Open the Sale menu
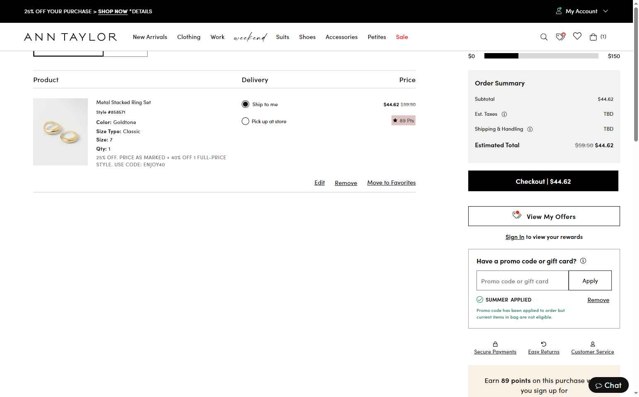The image size is (639, 397). click(x=402, y=37)
